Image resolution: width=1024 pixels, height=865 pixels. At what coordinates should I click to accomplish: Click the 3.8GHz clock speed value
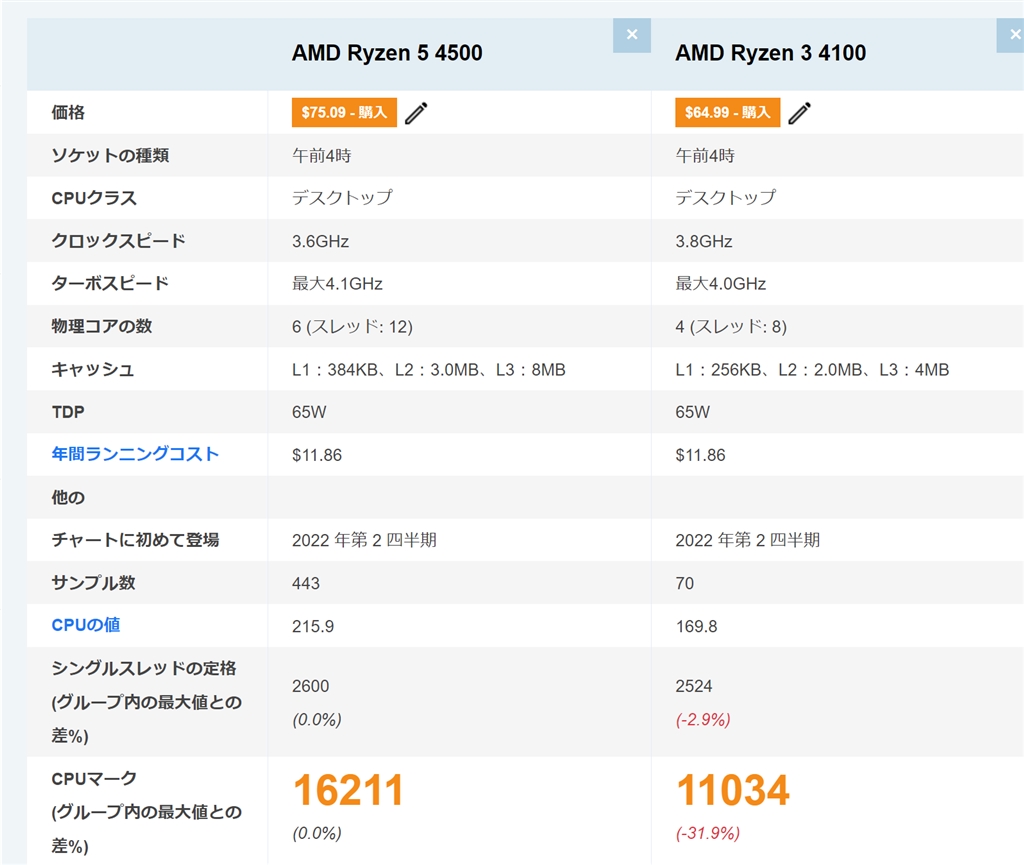click(703, 242)
